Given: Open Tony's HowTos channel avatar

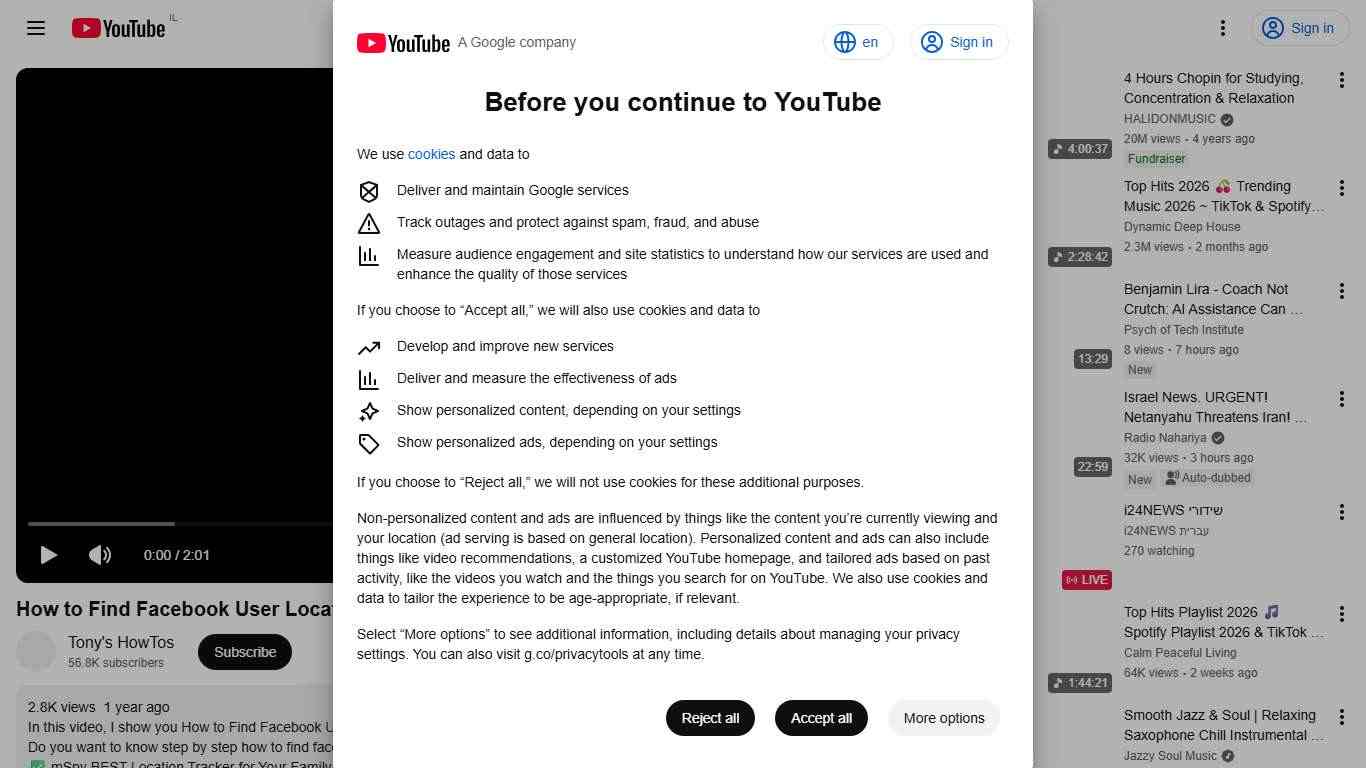Looking at the screenshot, I should pyautogui.click(x=36, y=652).
